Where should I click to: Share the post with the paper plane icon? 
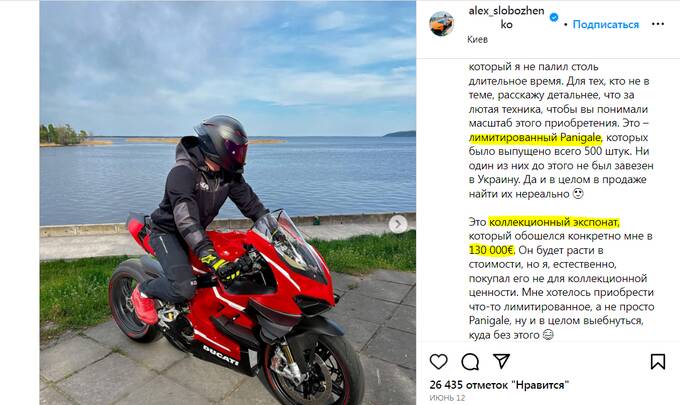(x=501, y=361)
